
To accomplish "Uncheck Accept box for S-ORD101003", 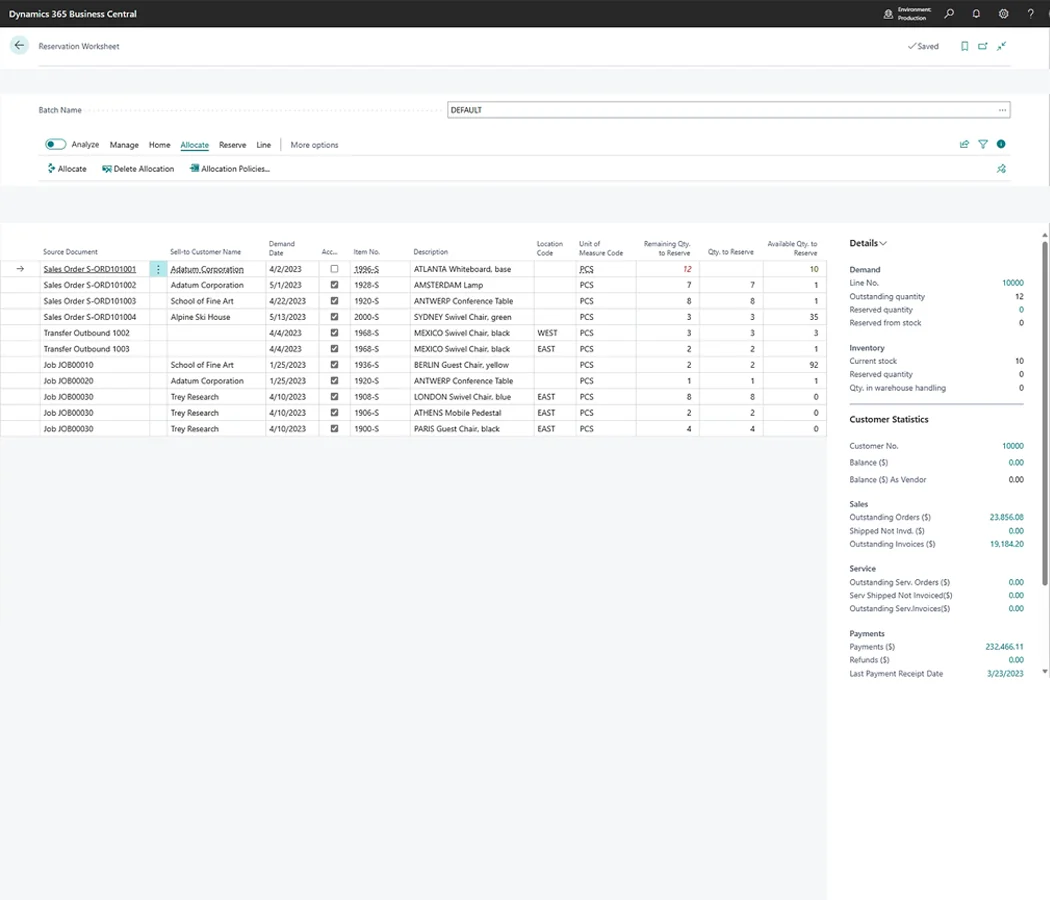I will click(334, 301).
